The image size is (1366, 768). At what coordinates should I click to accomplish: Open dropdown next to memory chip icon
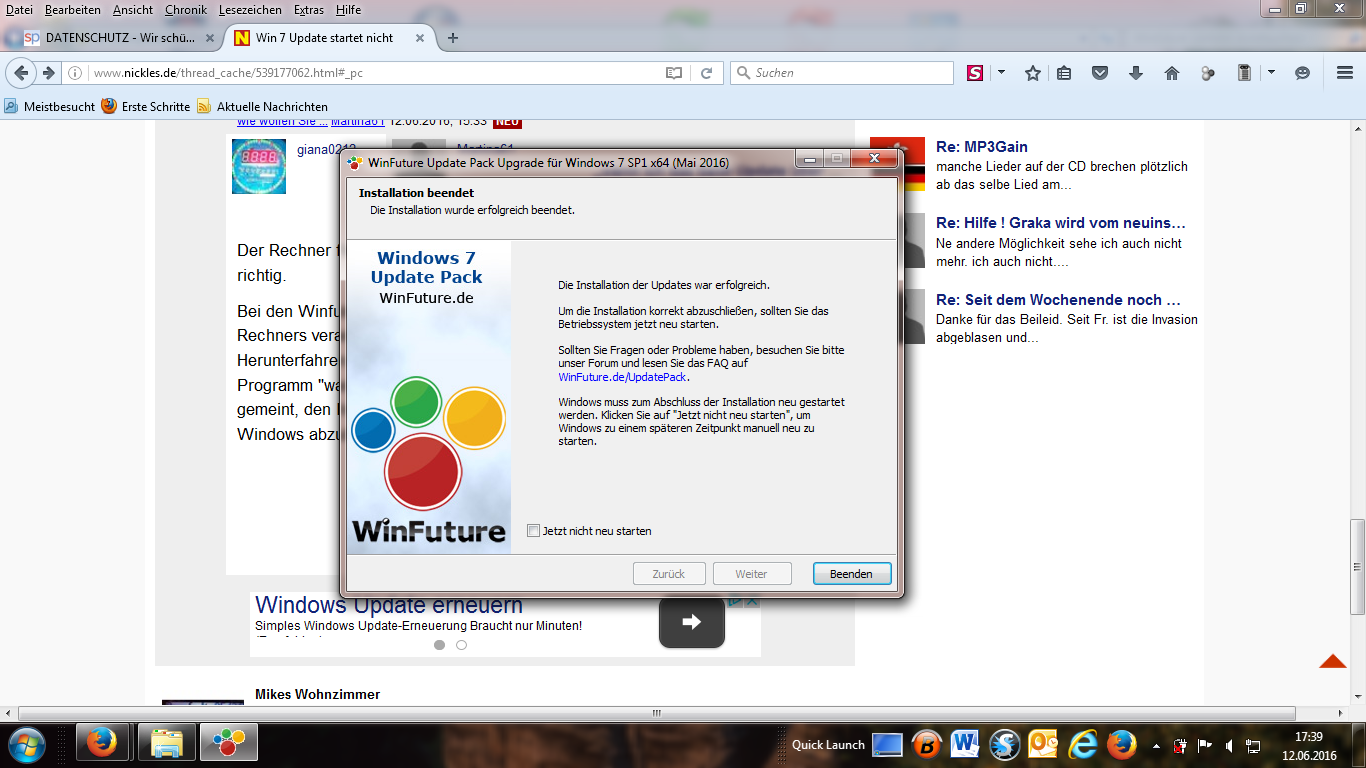pos(1271,73)
